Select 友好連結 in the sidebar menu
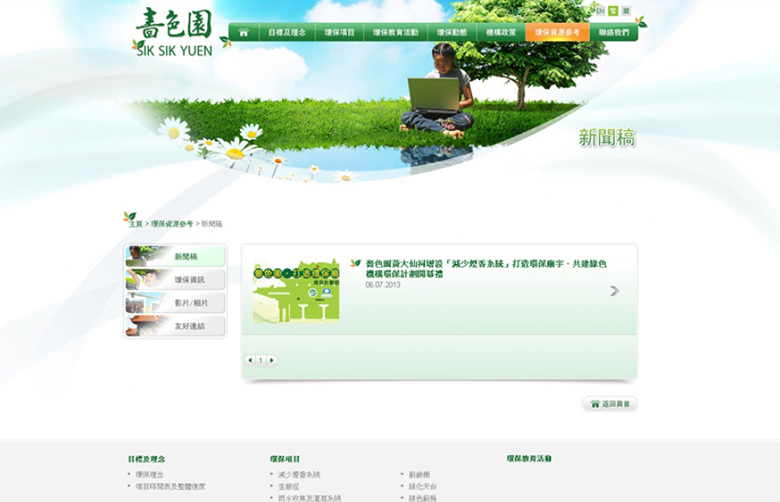 click(x=175, y=326)
